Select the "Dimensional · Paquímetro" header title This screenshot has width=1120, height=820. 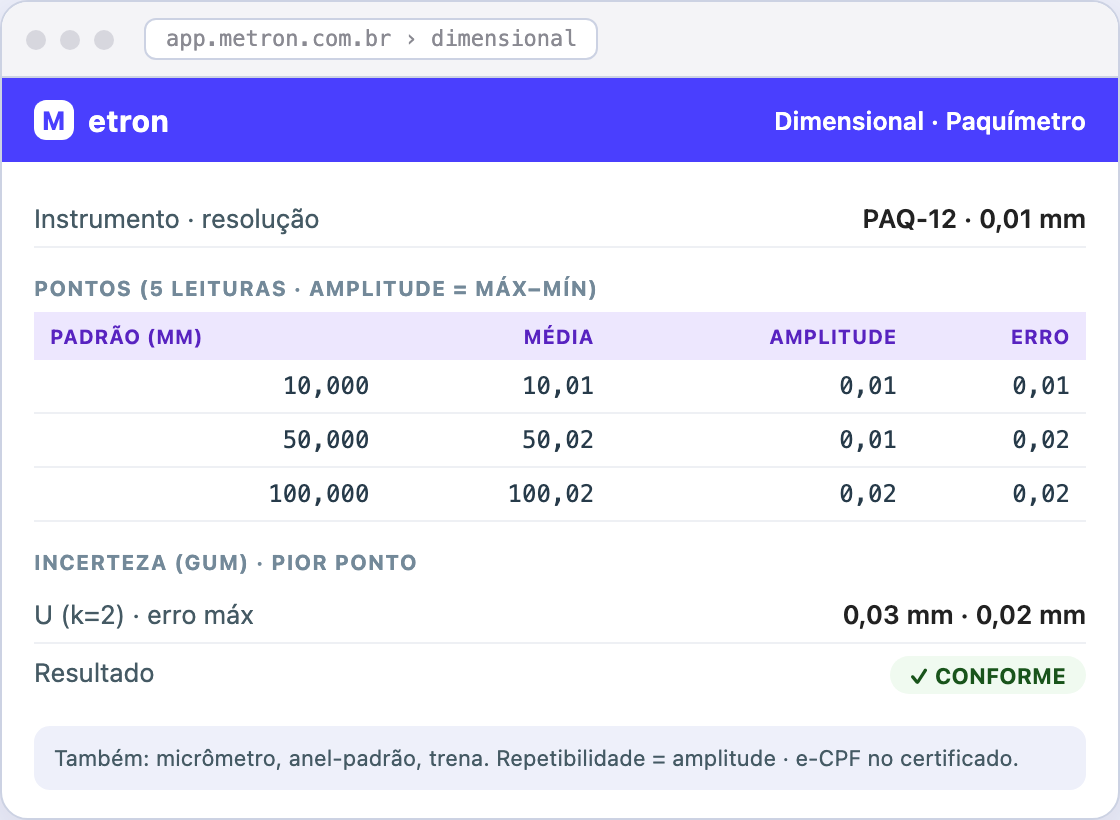930,121
